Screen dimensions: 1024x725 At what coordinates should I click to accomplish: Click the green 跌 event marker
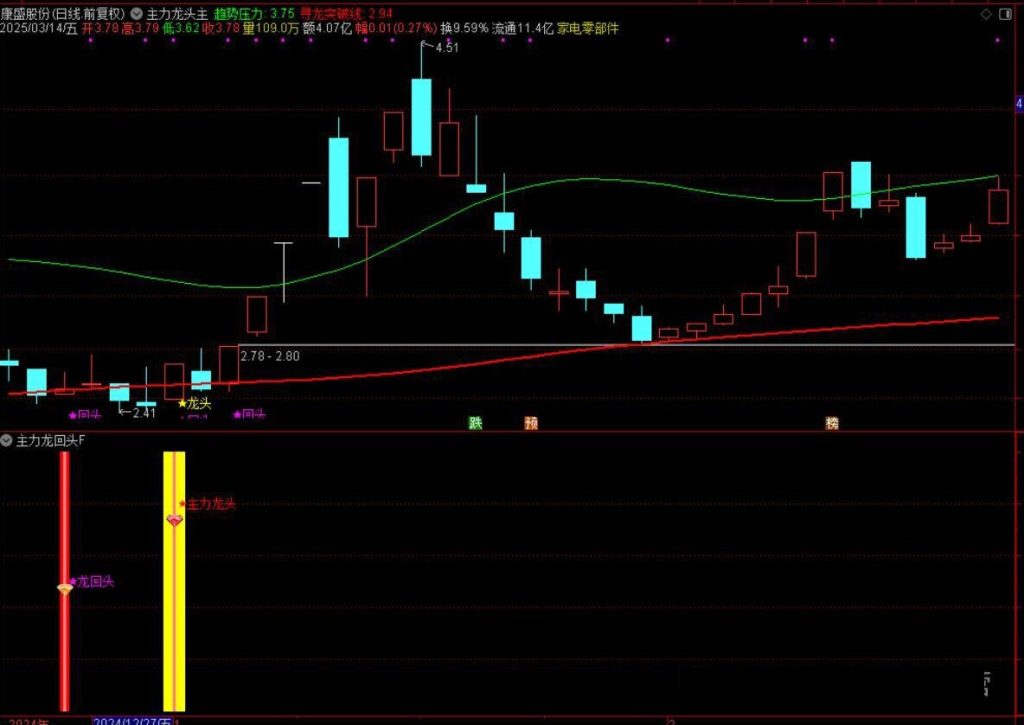[475, 423]
